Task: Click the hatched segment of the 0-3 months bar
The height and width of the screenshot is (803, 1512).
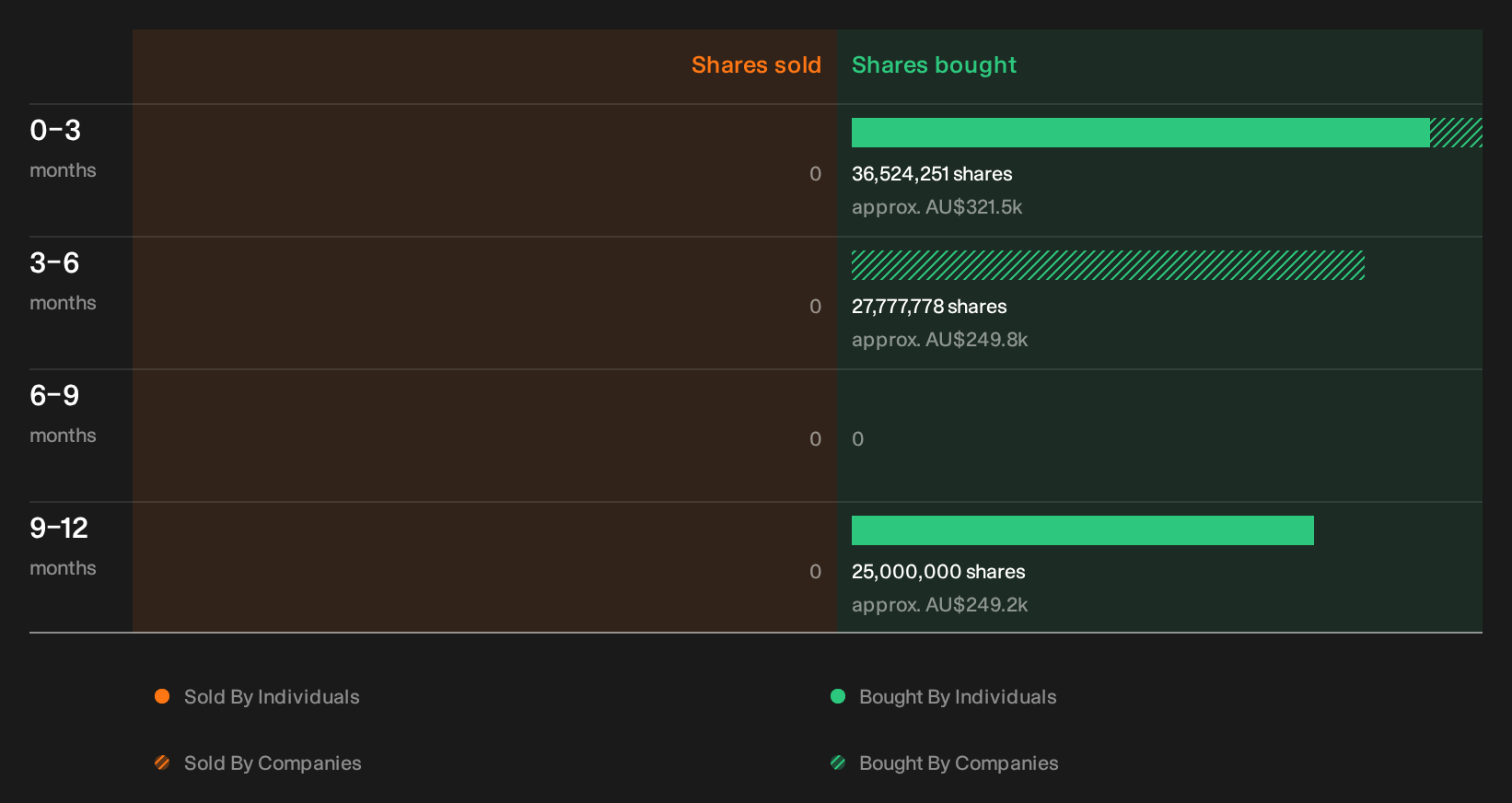Action: pyautogui.click(x=1456, y=133)
